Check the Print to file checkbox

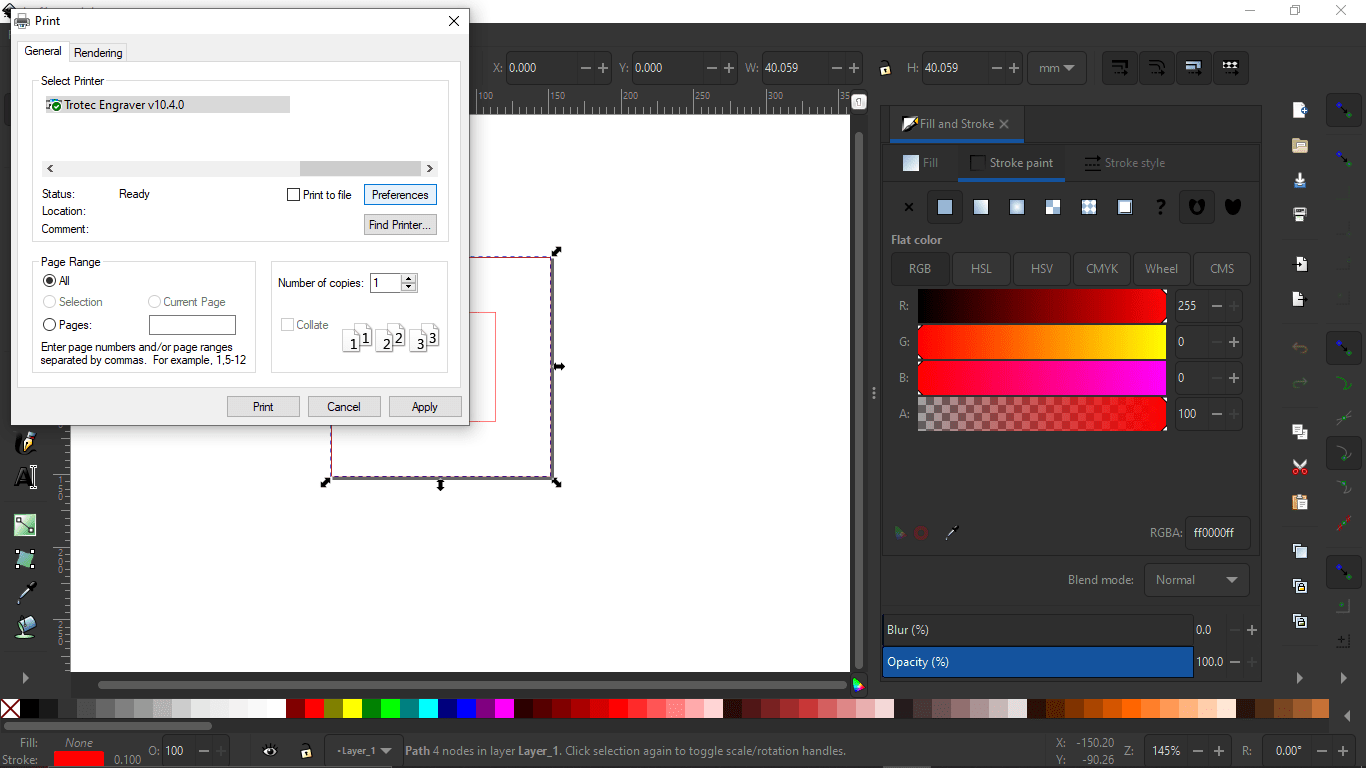(294, 195)
